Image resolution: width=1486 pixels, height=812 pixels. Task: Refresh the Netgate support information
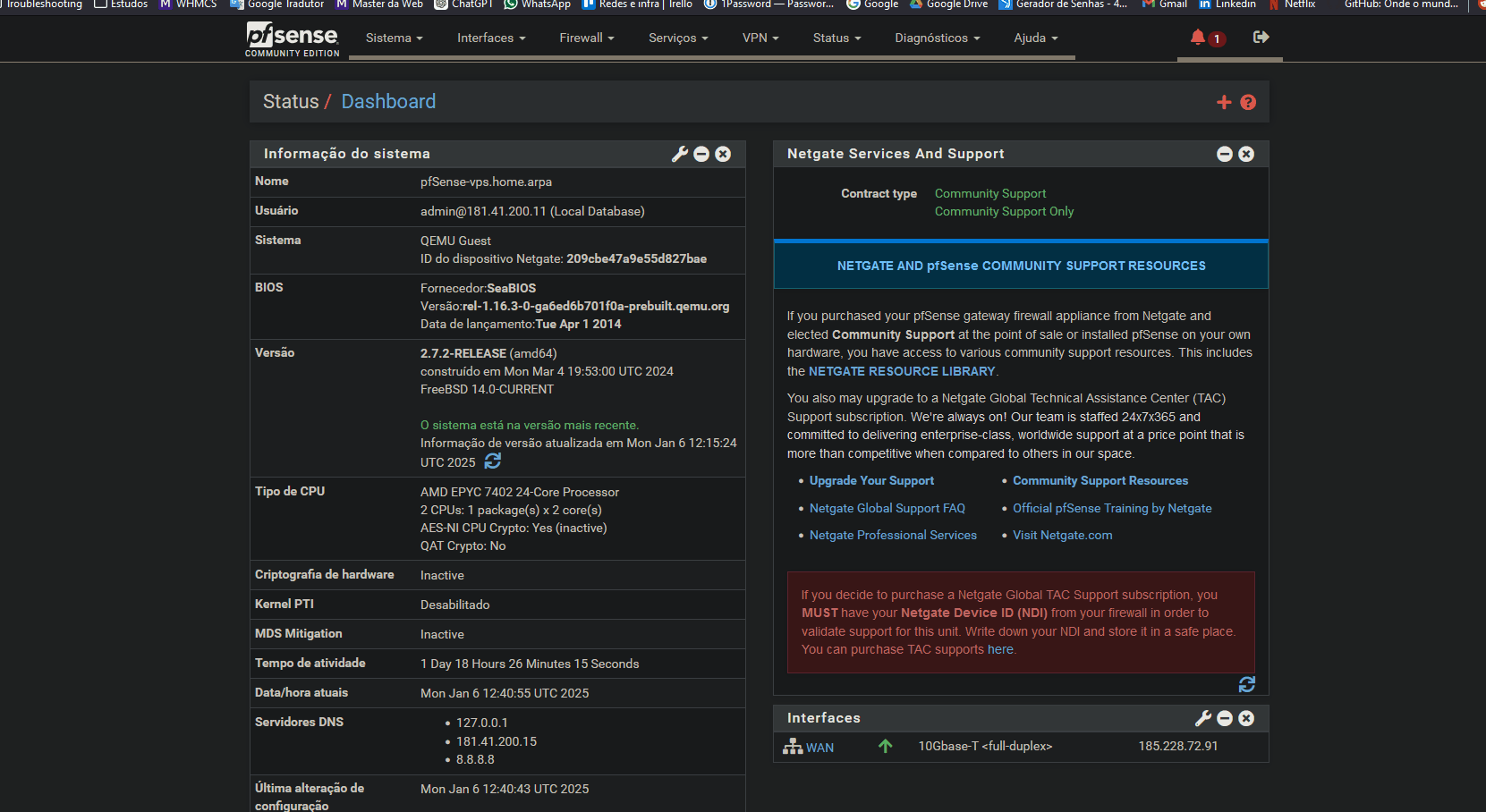pyautogui.click(x=1247, y=684)
